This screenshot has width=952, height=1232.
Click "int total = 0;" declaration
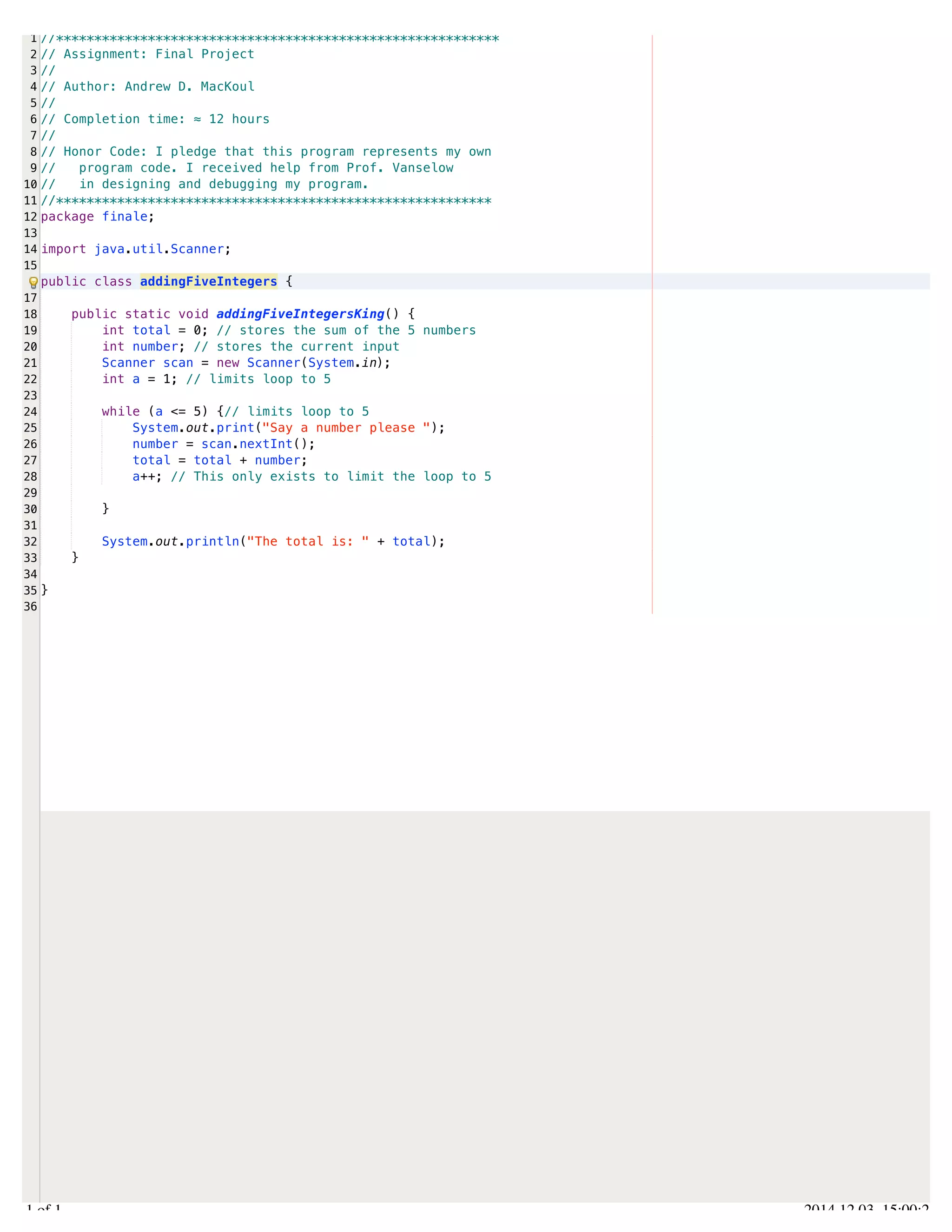(x=155, y=331)
